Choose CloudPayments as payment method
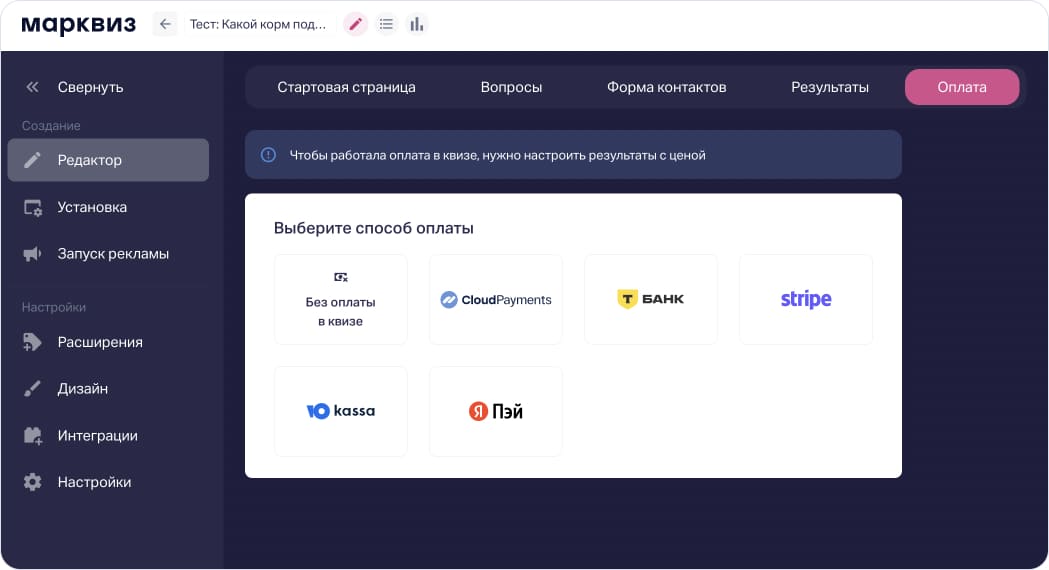1049x570 pixels. click(496, 300)
